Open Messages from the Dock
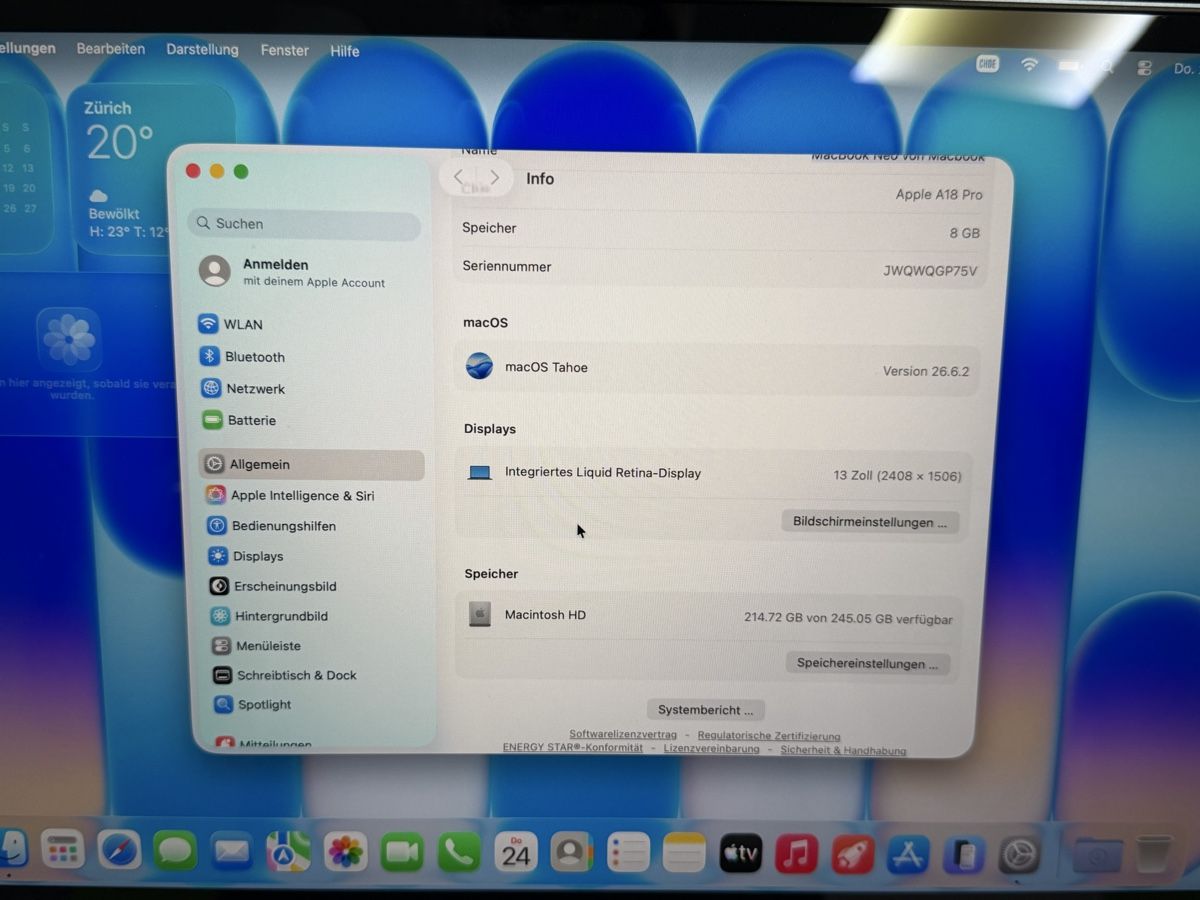This screenshot has width=1200, height=900. coord(175,852)
